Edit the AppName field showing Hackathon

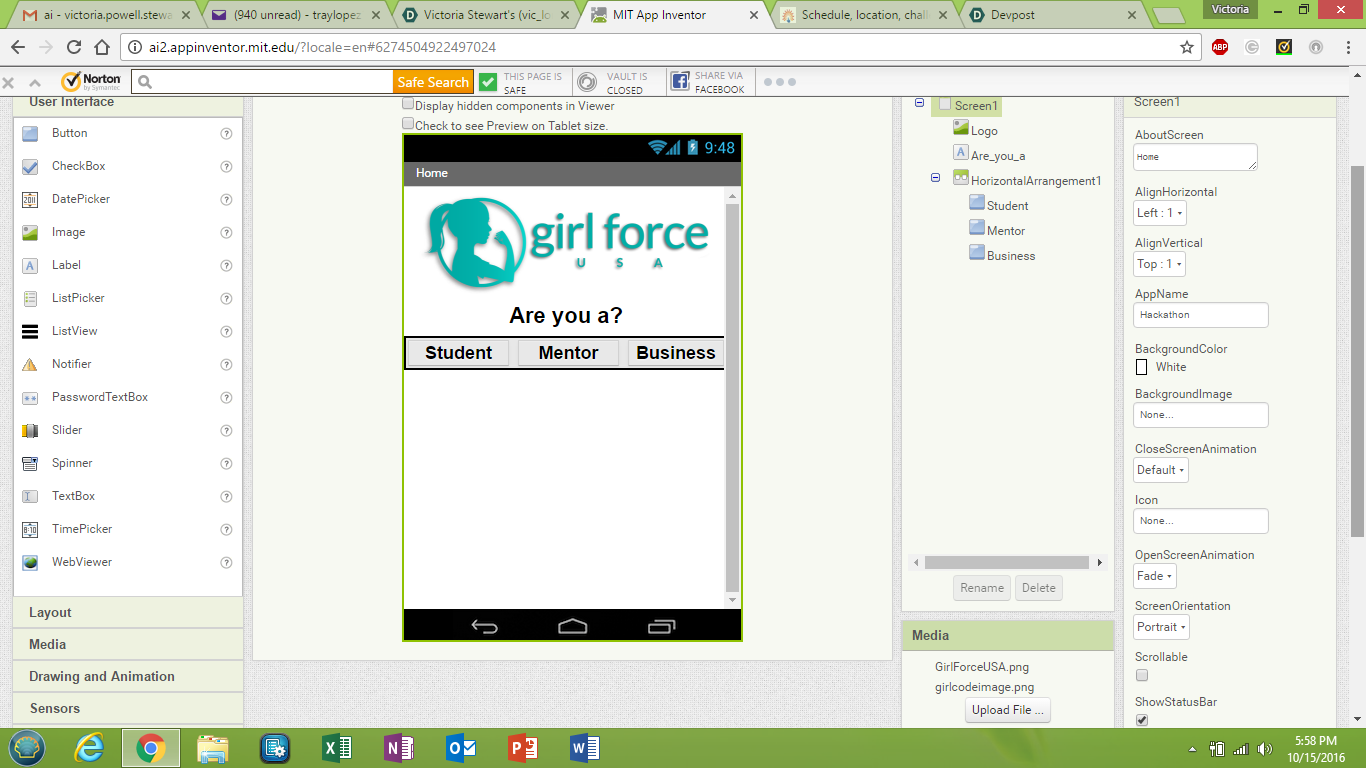(1200, 314)
